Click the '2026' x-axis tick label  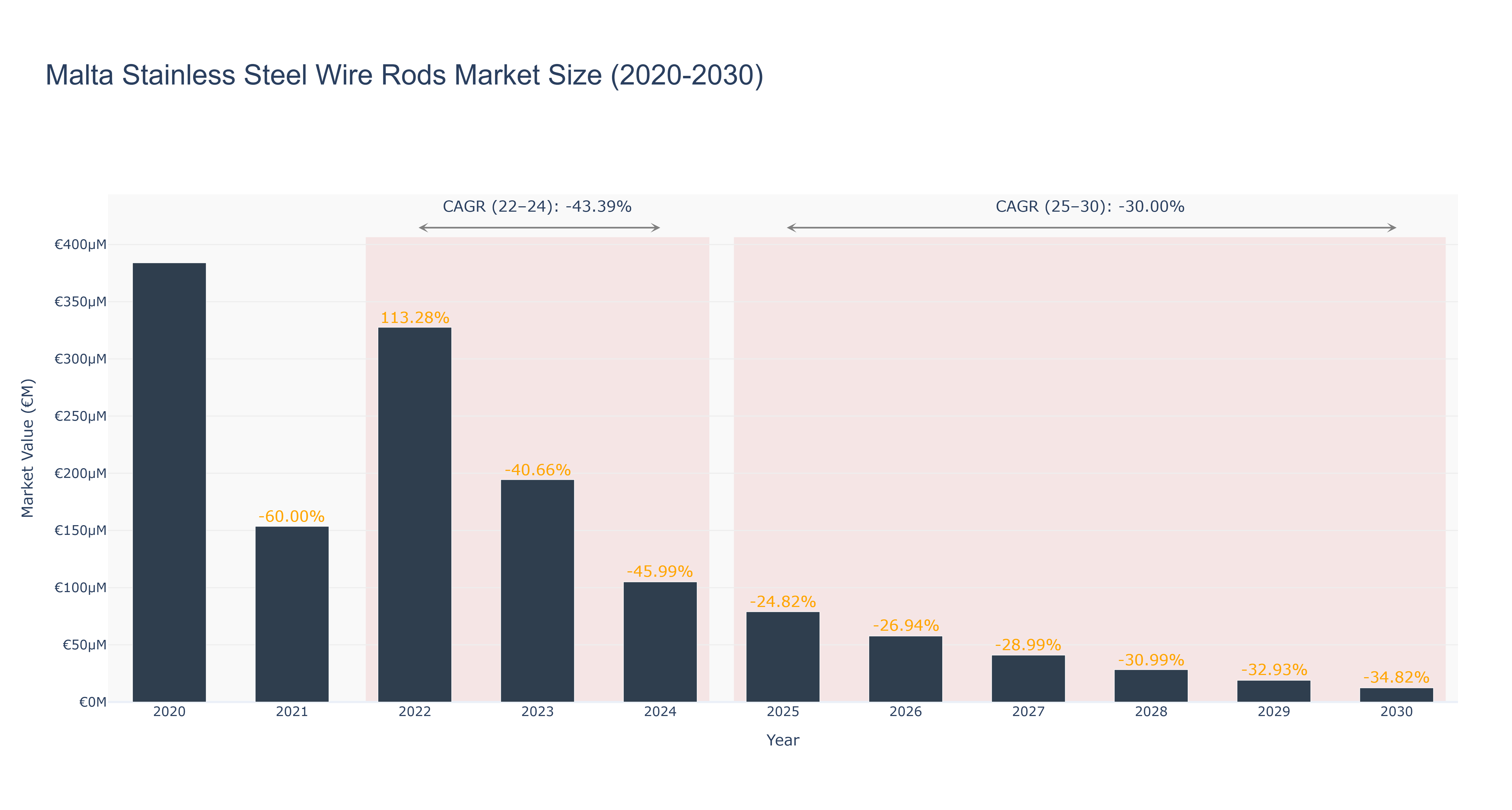905,712
